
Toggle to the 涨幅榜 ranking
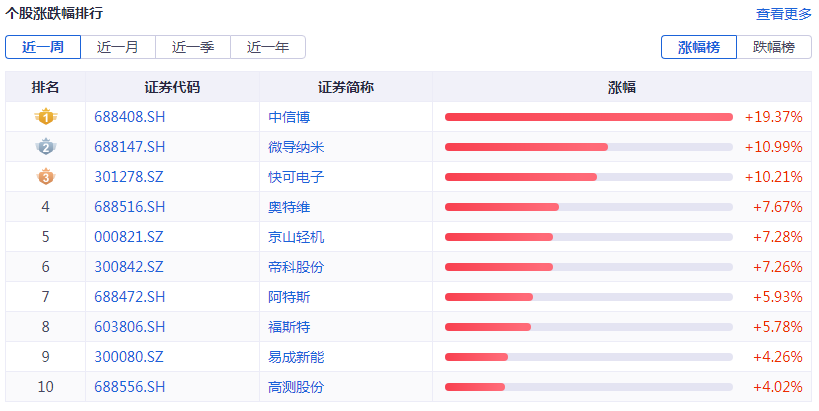(699, 47)
